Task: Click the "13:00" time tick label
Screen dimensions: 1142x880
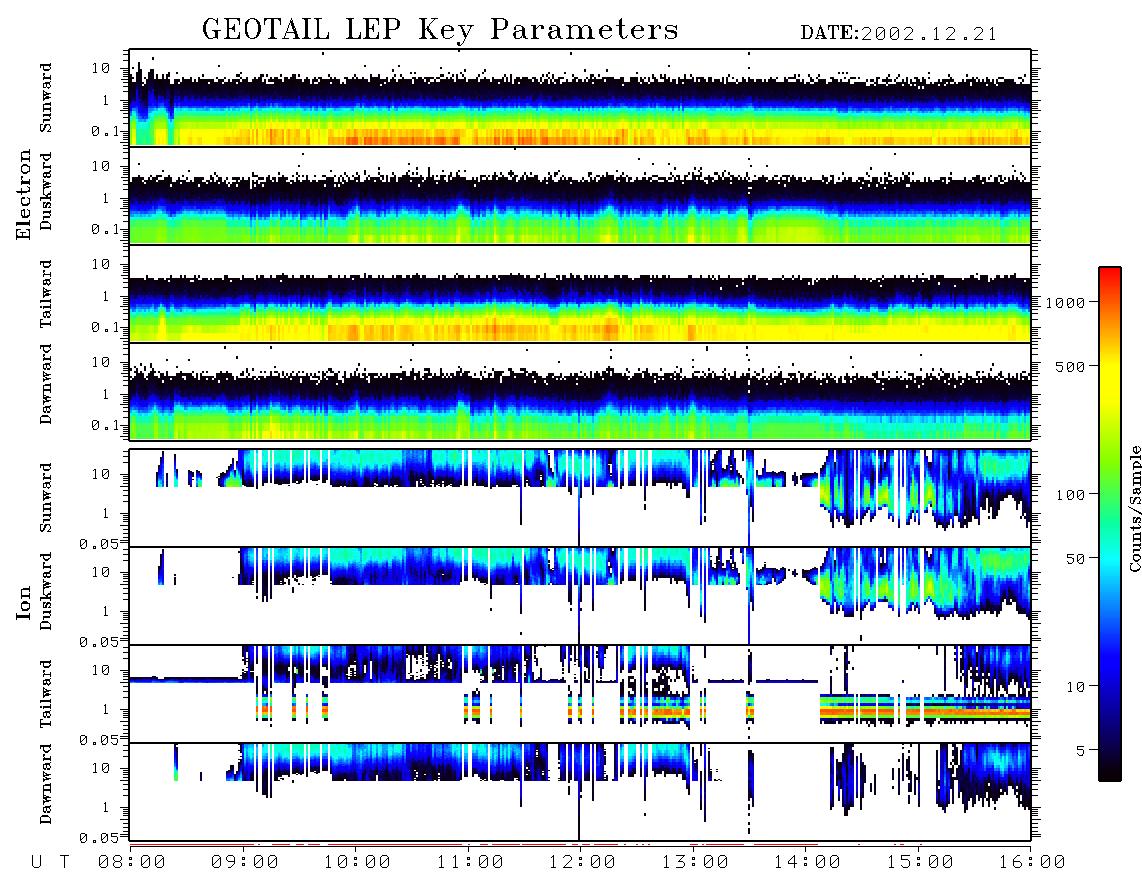Action: [x=695, y=863]
